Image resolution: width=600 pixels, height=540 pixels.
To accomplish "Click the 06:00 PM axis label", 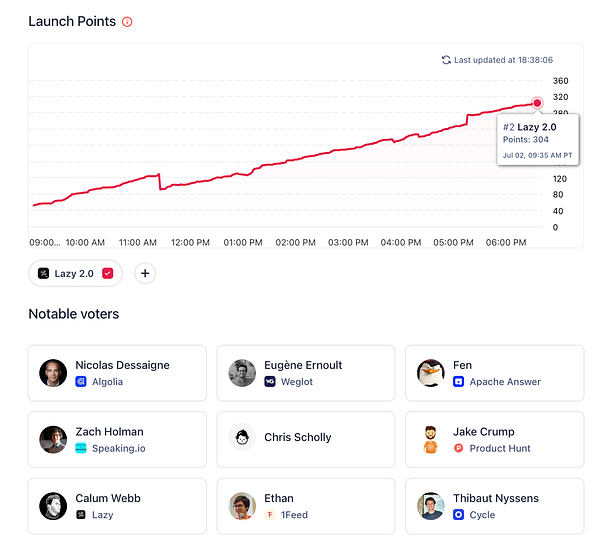I will point(506,243).
